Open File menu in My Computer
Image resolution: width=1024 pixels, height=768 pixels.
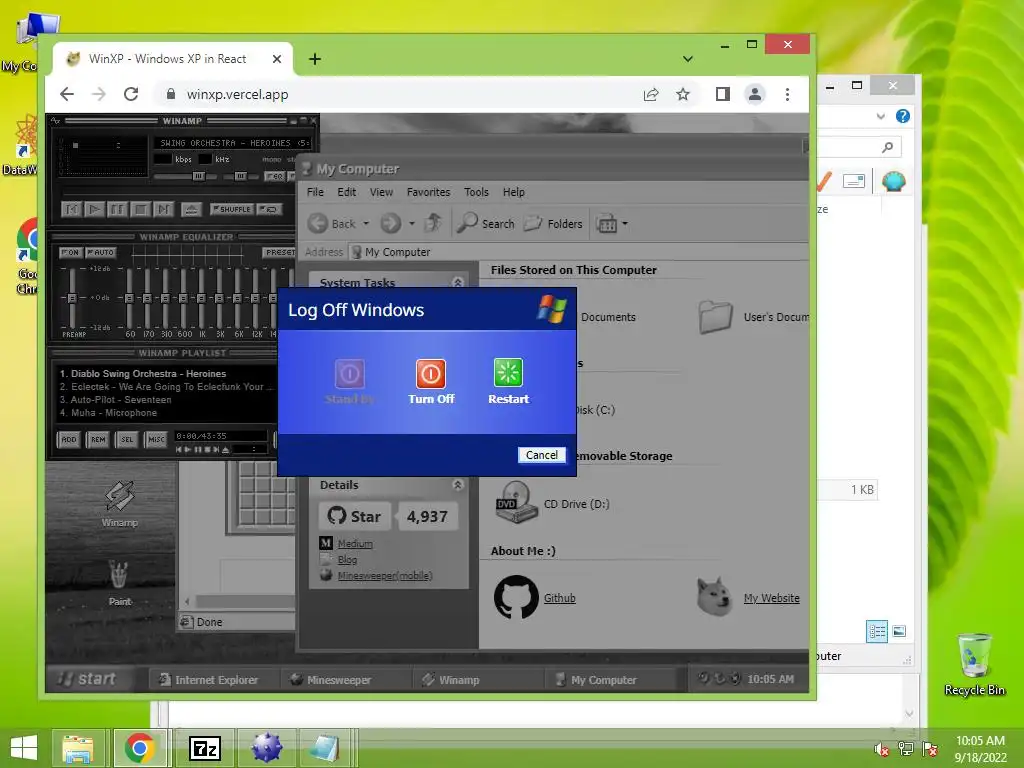(x=315, y=192)
